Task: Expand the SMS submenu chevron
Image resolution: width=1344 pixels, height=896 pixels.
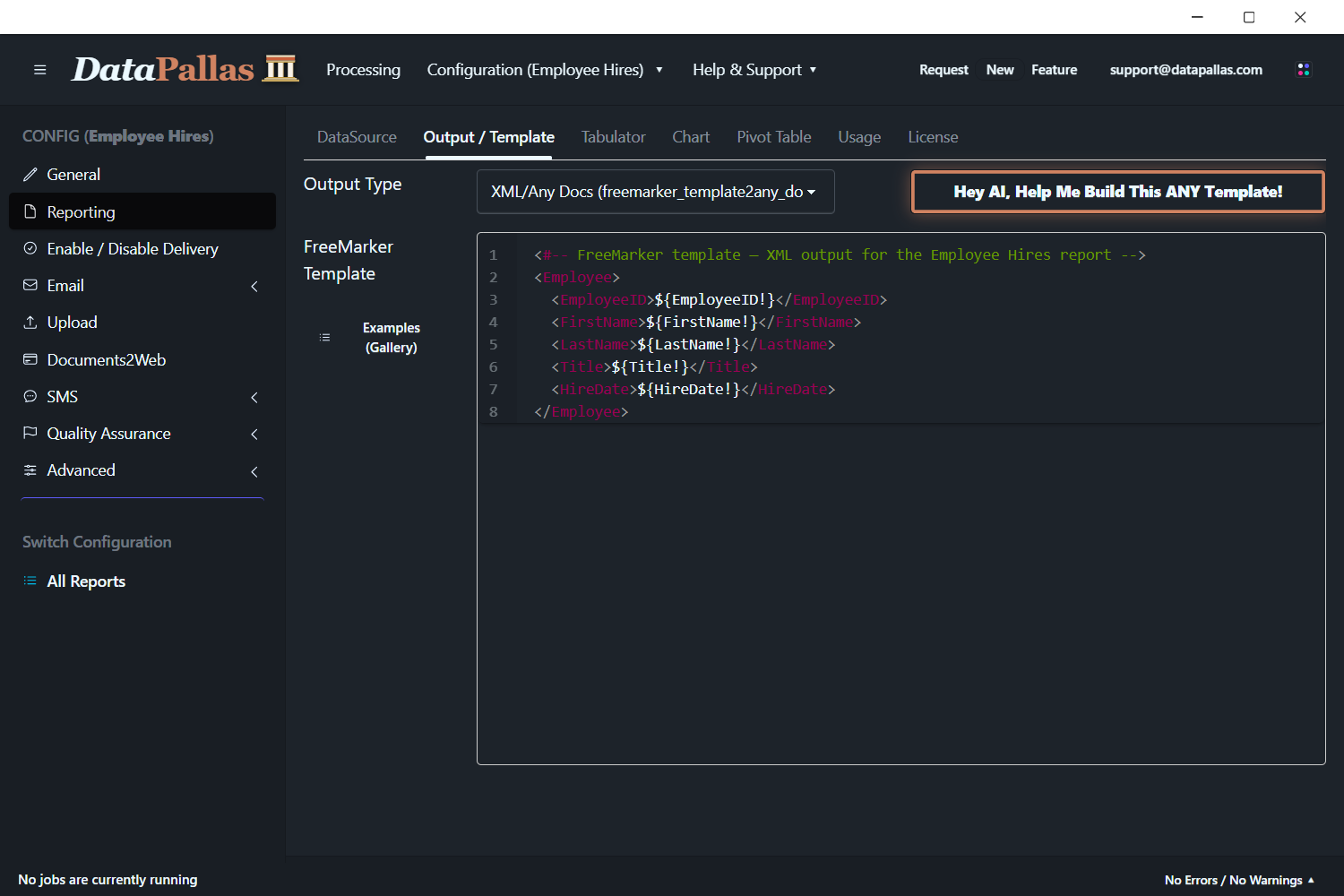Action: [254, 397]
